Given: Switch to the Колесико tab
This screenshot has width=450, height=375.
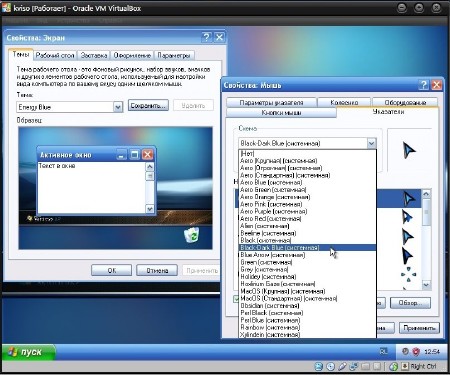Looking at the screenshot, I should click(344, 102).
